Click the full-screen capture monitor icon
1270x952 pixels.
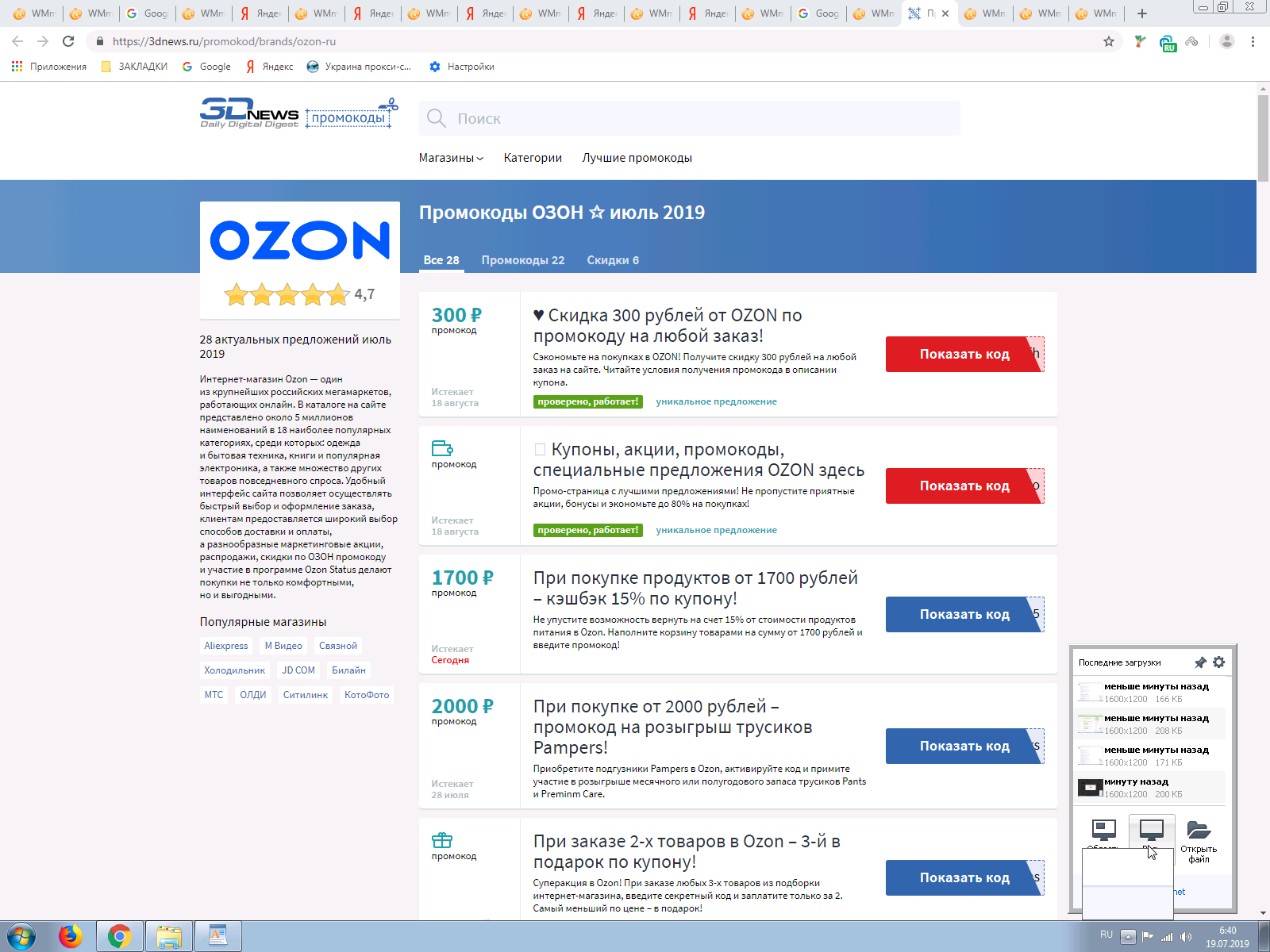tap(1151, 830)
